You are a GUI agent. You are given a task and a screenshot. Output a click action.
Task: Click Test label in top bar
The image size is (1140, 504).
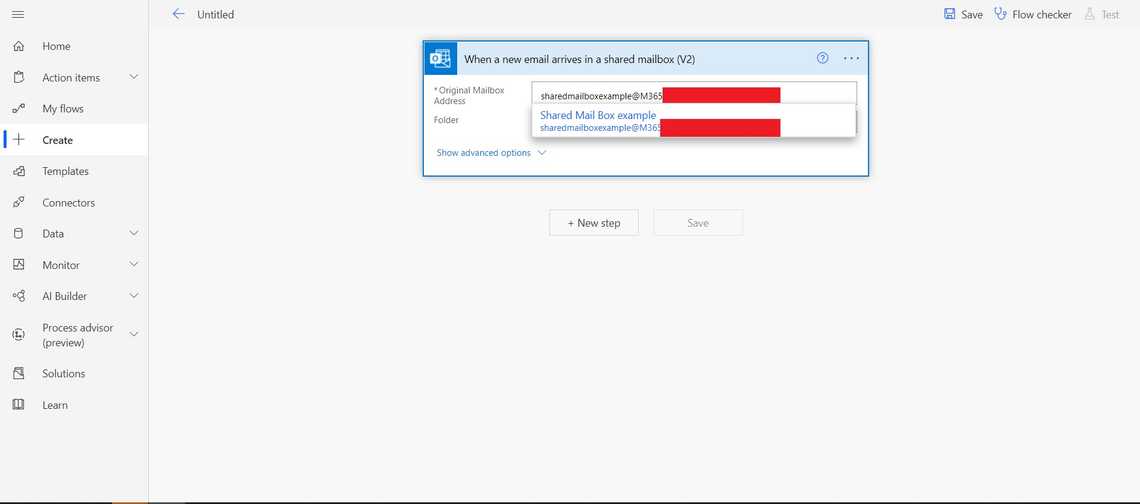coord(1110,15)
